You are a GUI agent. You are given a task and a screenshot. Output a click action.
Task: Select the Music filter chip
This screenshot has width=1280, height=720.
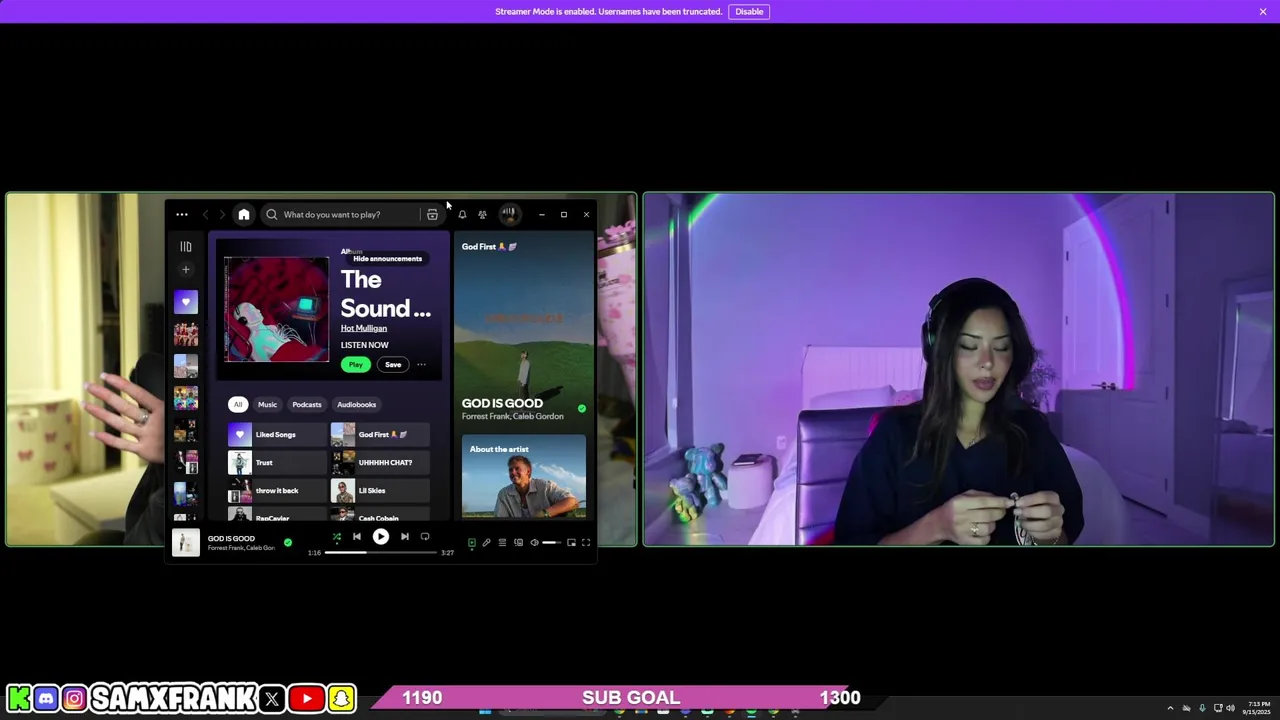click(267, 404)
